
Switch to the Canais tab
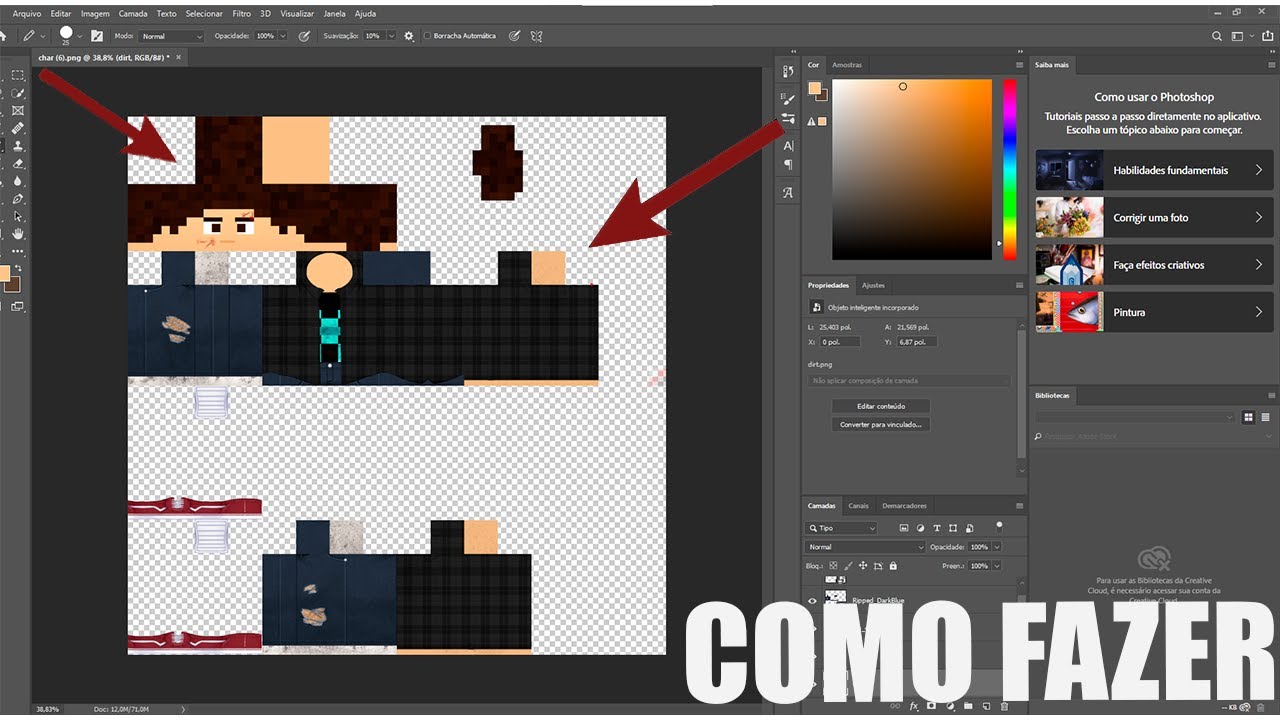[x=858, y=506]
